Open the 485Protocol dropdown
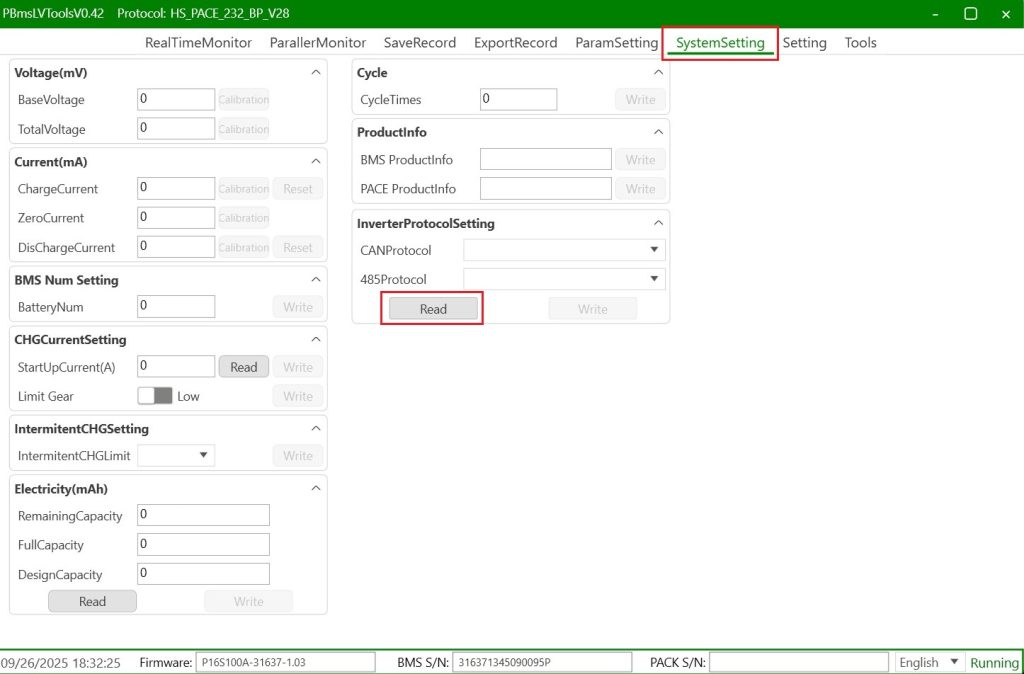This screenshot has height=674, width=1024. (x=564, y=279)
